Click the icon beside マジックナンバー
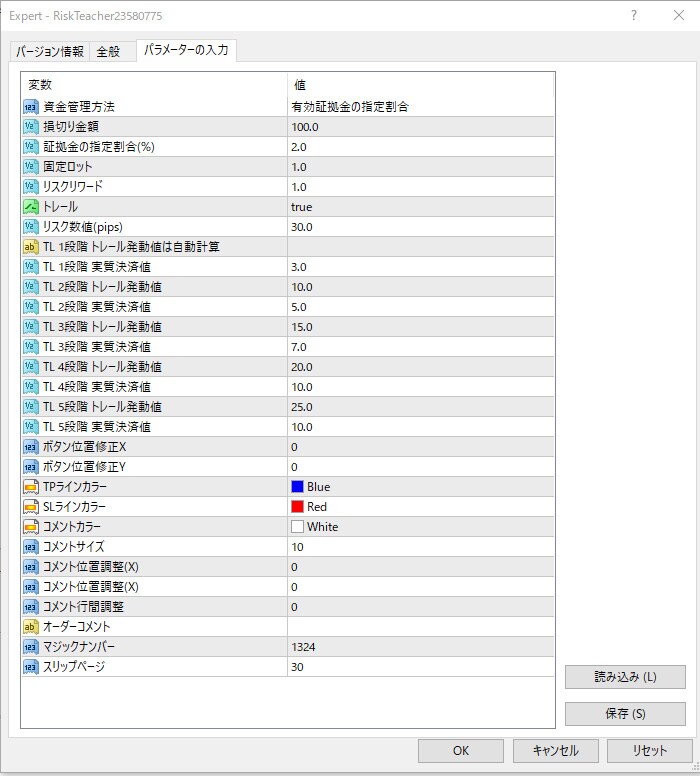 point(31,647)
